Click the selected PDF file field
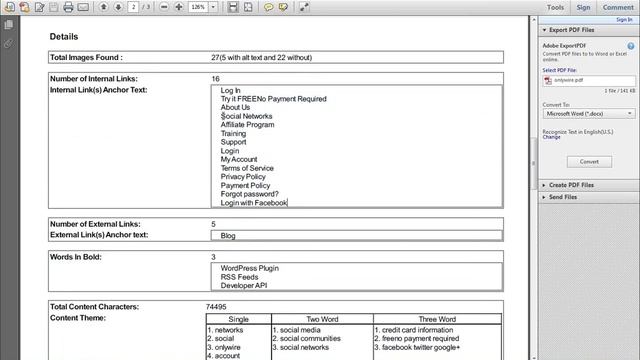640x360 pixels. (589, 80)
